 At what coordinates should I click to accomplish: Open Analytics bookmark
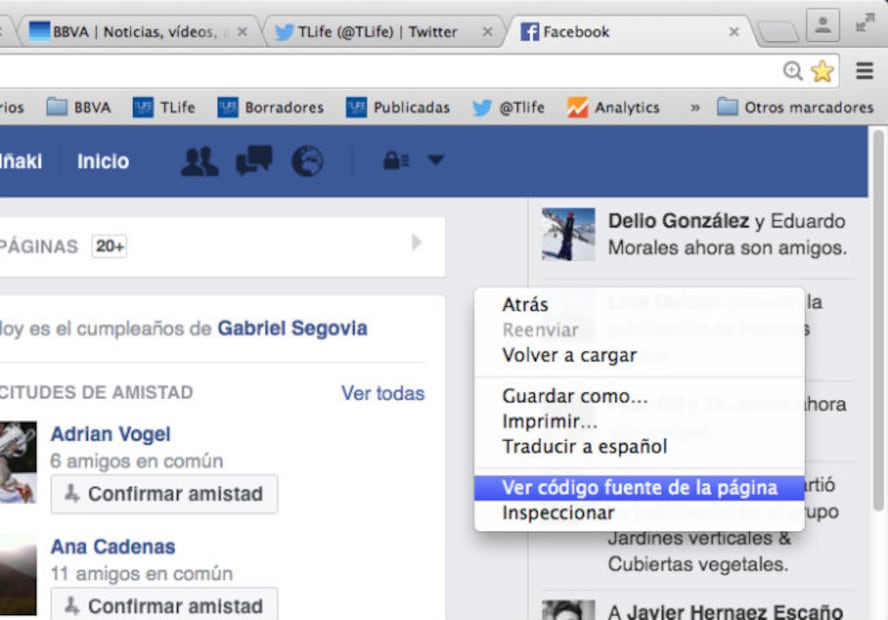click(x=613, y=108)
